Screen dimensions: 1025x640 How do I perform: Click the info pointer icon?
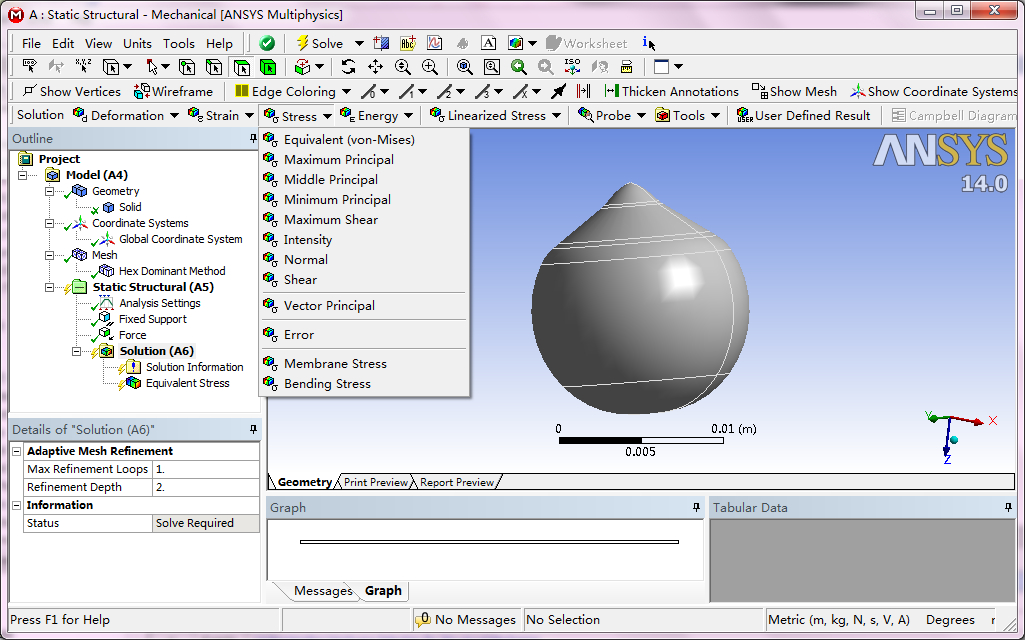click(648, 43)
